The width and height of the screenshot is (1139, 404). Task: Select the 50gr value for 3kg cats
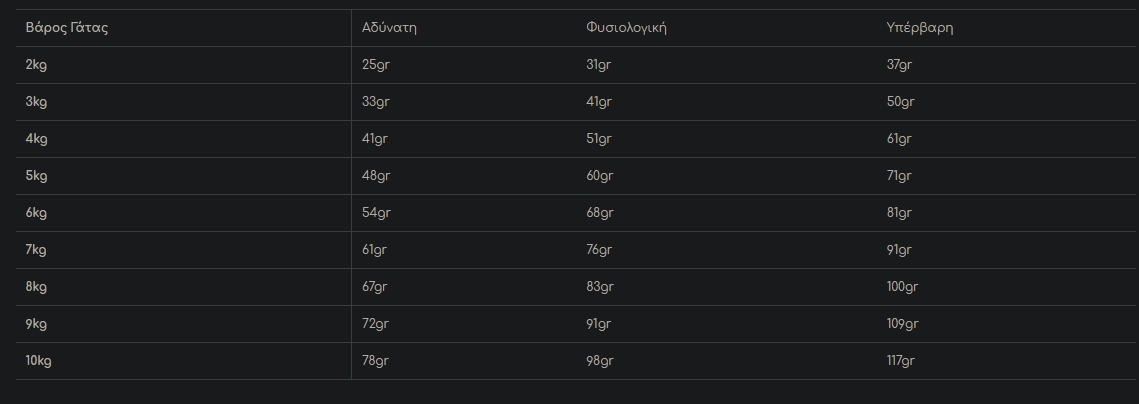(x=901, y=102)
